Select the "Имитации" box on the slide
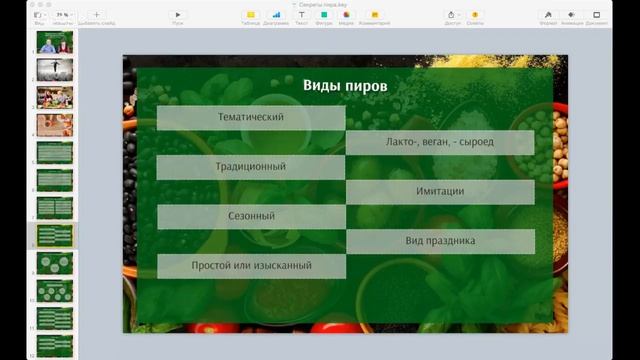 tap(440, 192)
